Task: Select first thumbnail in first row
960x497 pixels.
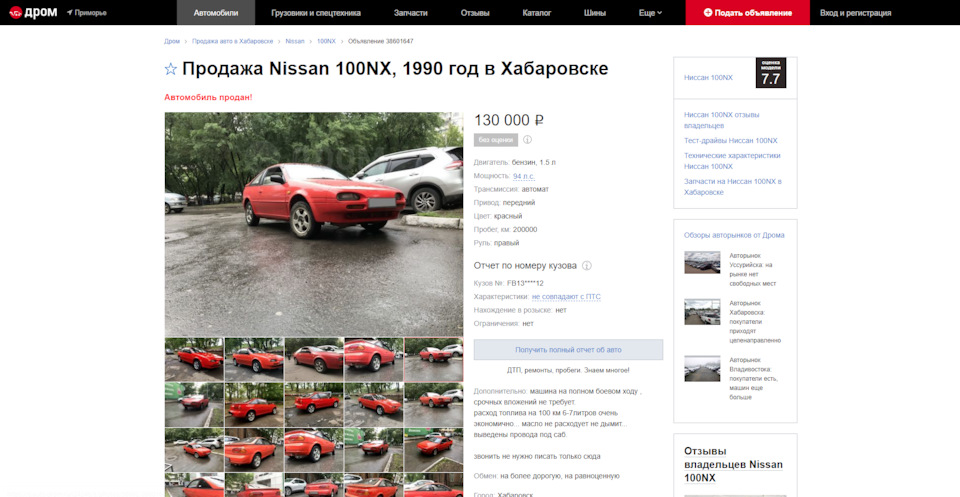Action: (x=194, y=359)
